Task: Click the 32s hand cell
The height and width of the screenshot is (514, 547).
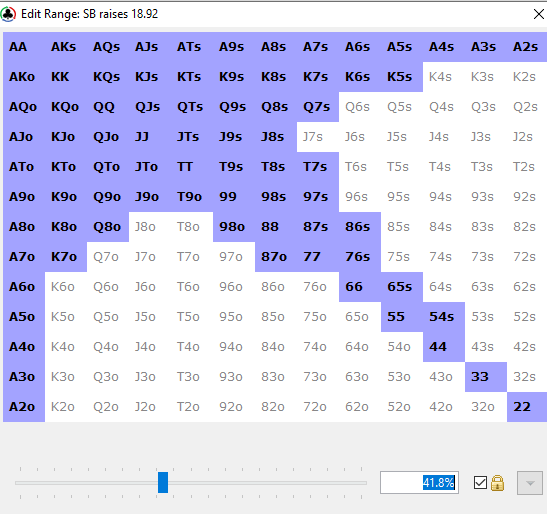Action: (527, 377)
